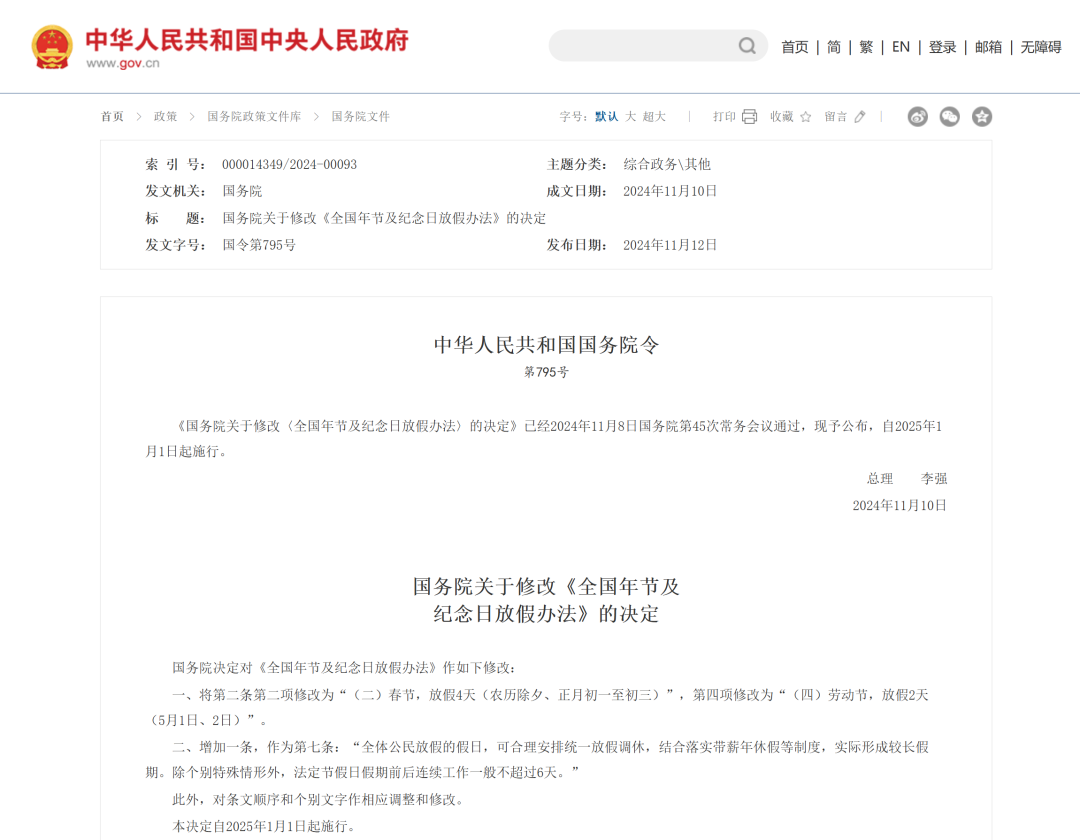This screenshot has height=840, width=1080.
Task: Navigate to 首页 in the top navigation
Action: coord(795,46)
